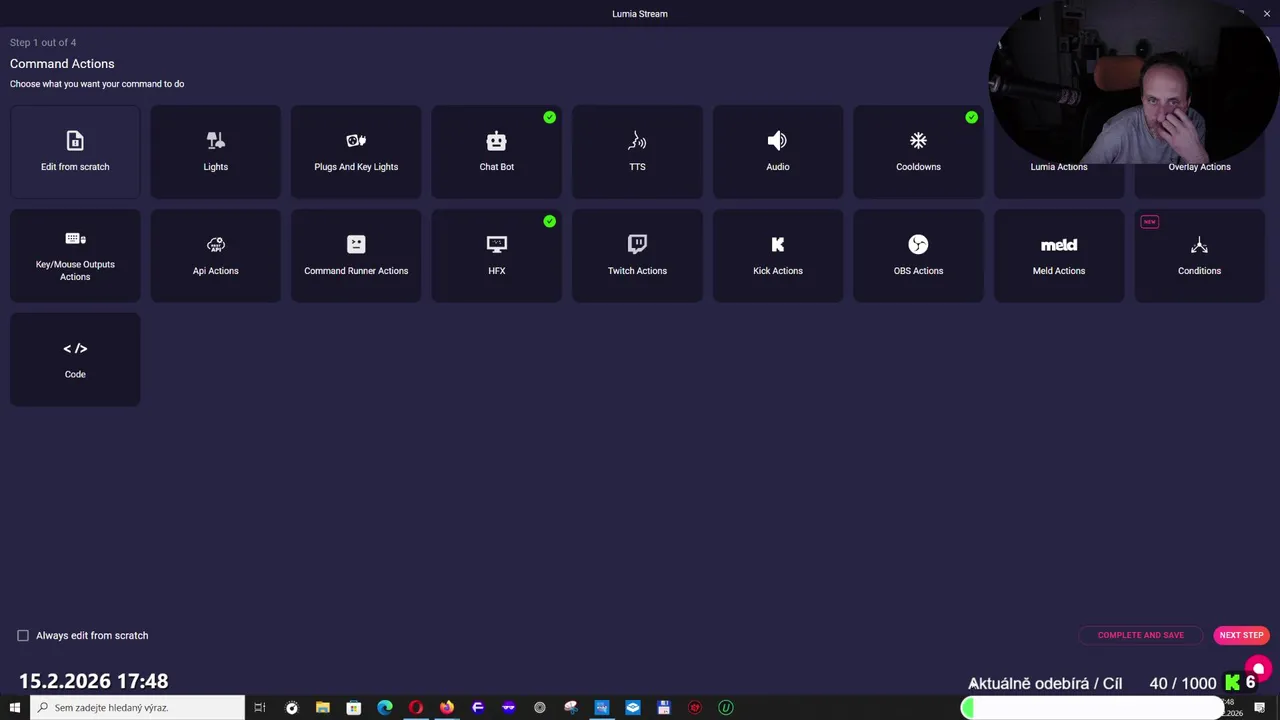Choose Plugs And Key Lights action
The width and height of the screenshot is (1280, 720).
click(356, 152)
